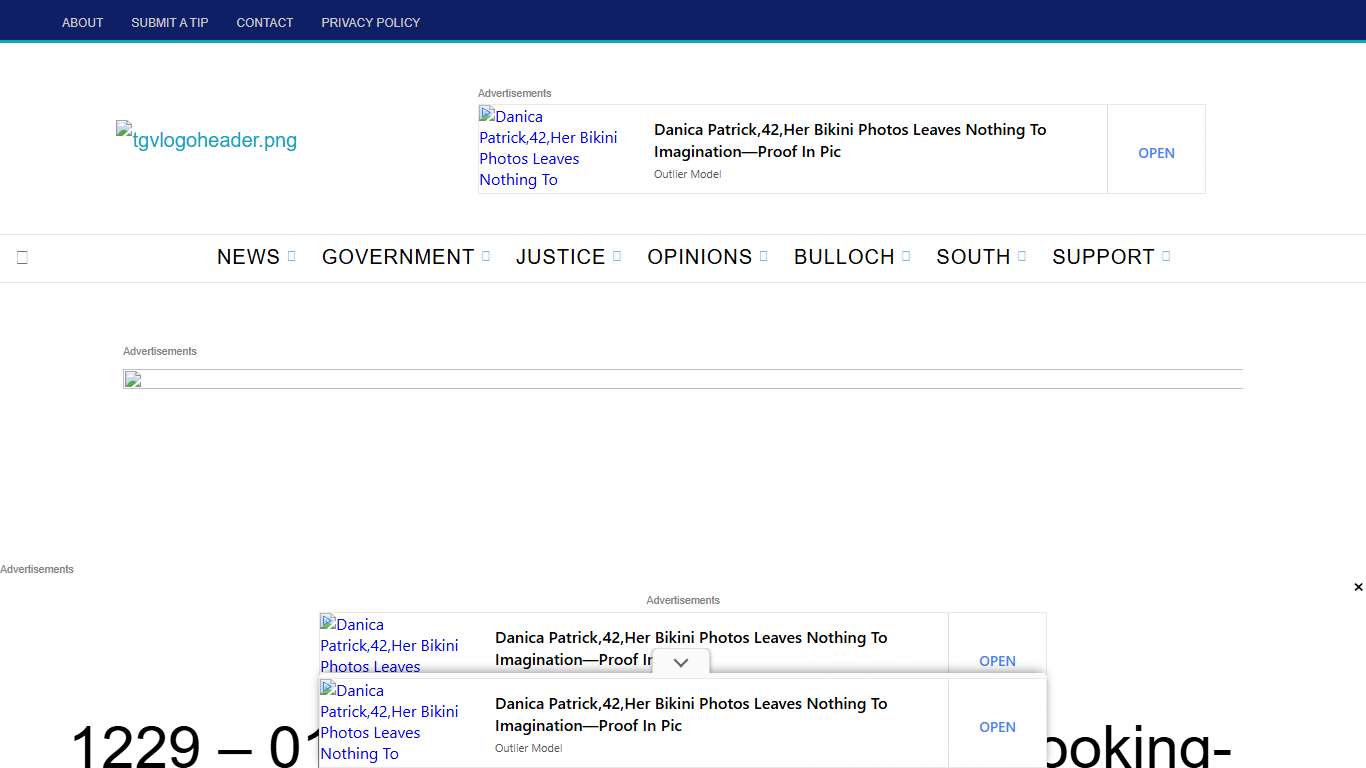
Task: Click OPEN on the top Danica Patrick ad
Action: pos(1156,153)
